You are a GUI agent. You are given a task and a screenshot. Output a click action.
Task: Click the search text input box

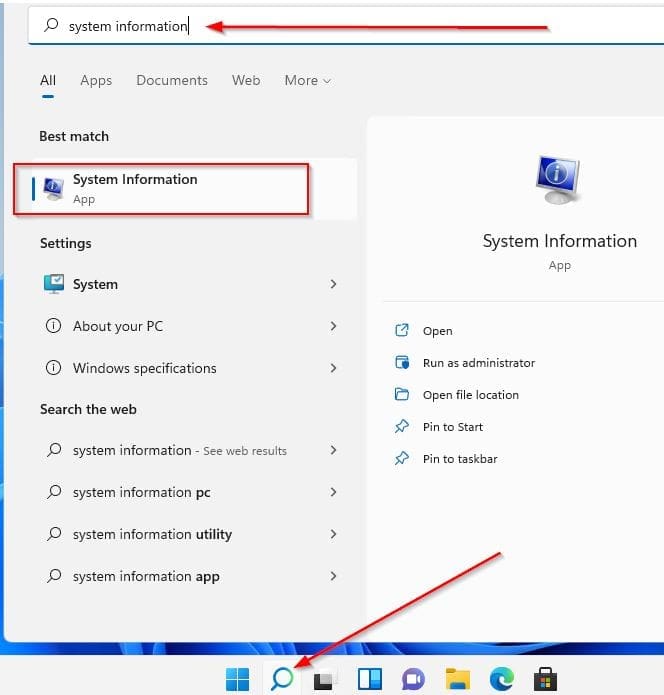pos(300,27)
